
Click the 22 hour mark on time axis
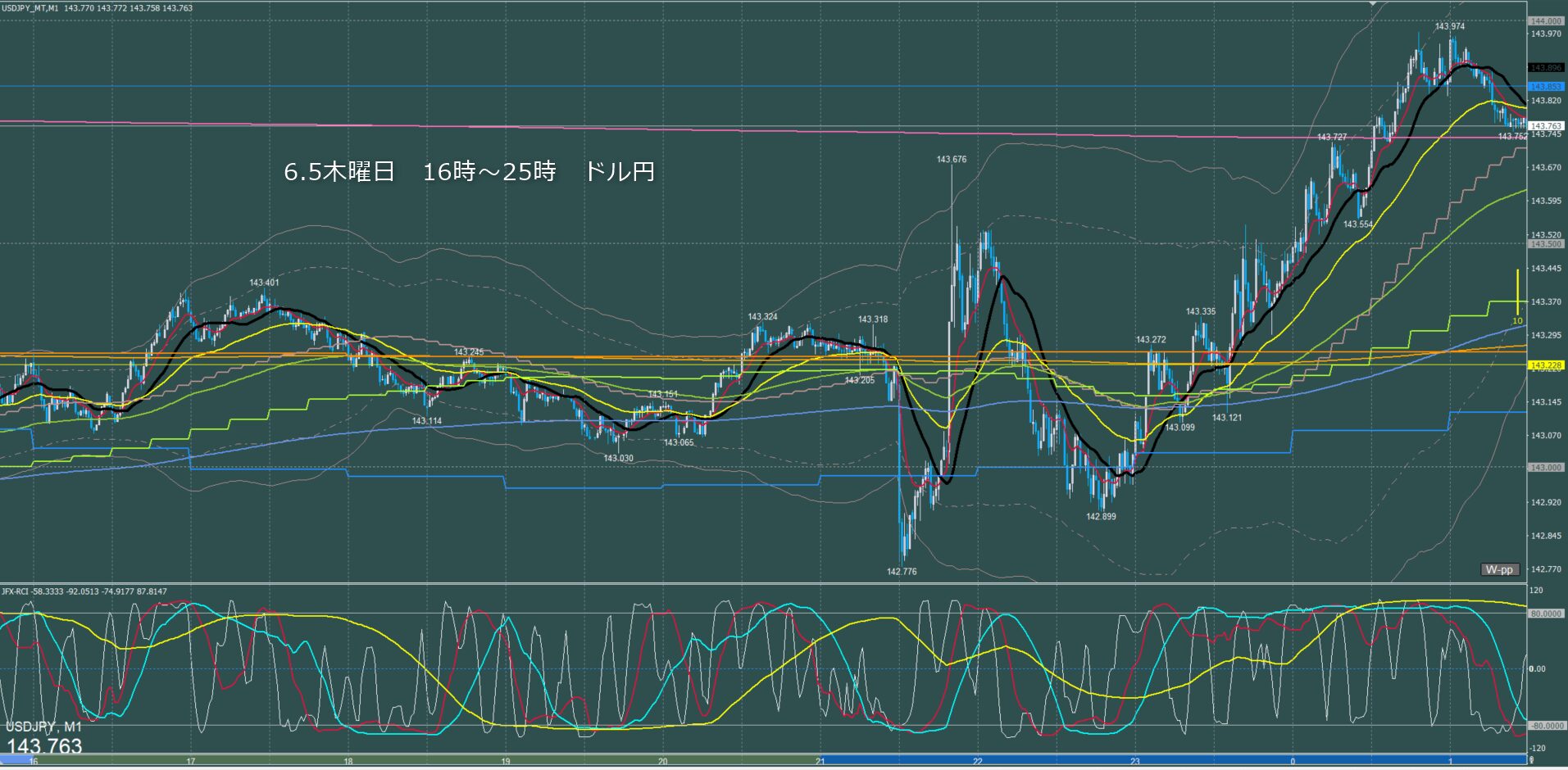(978, 762)
